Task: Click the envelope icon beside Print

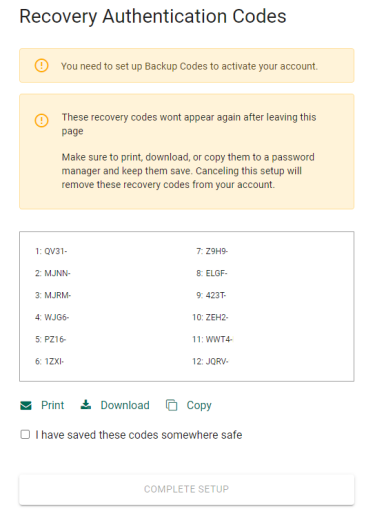Action: [x=26, y=405]
